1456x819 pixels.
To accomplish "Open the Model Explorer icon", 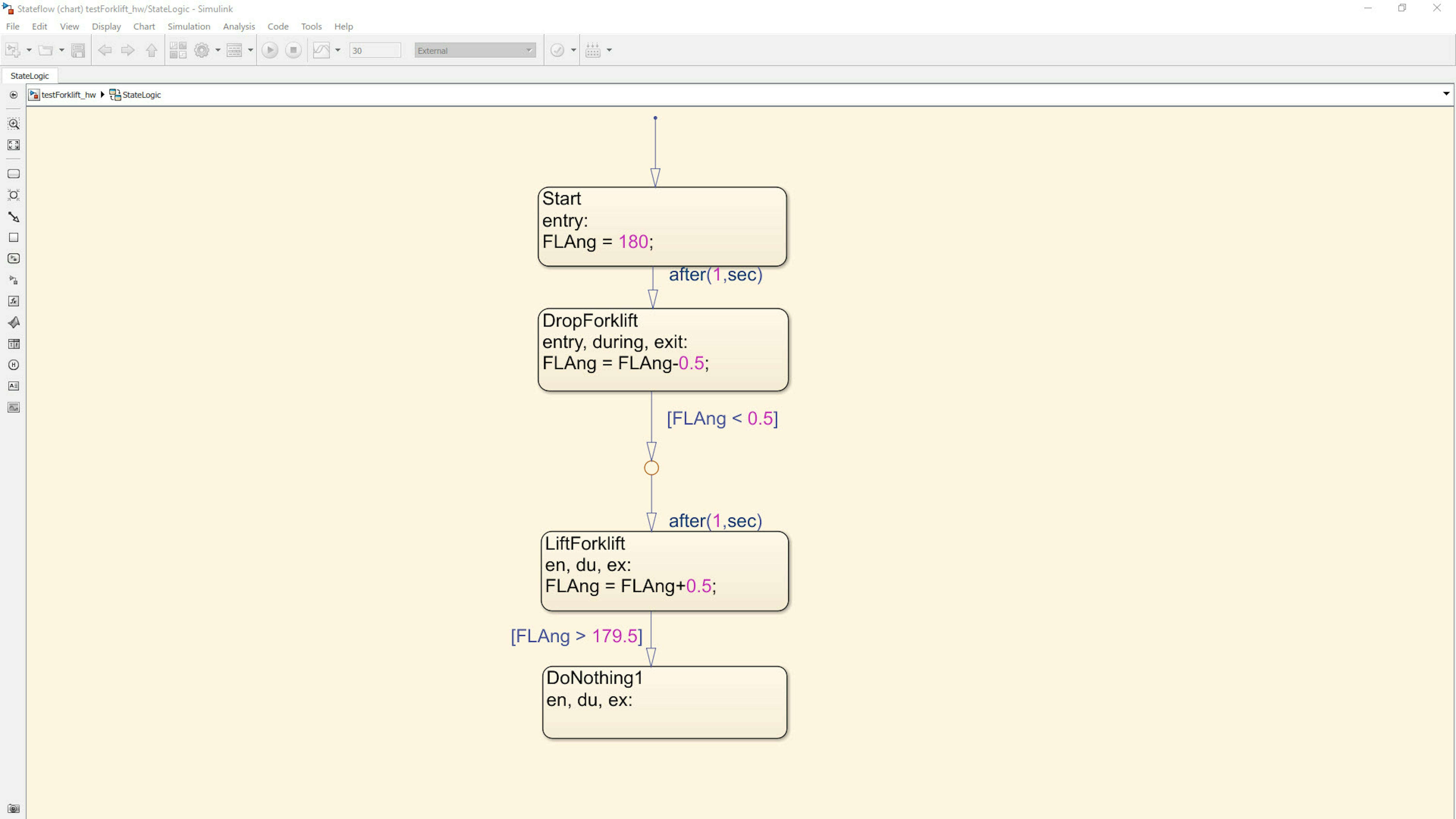I will [234, 50].
